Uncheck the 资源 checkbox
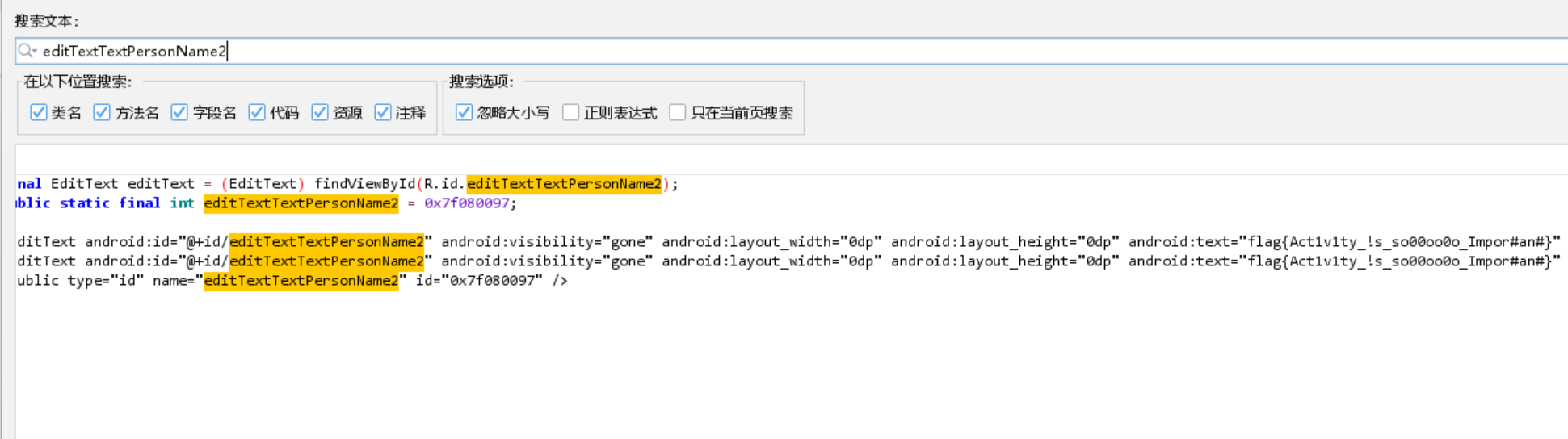 tap(320, 112)
